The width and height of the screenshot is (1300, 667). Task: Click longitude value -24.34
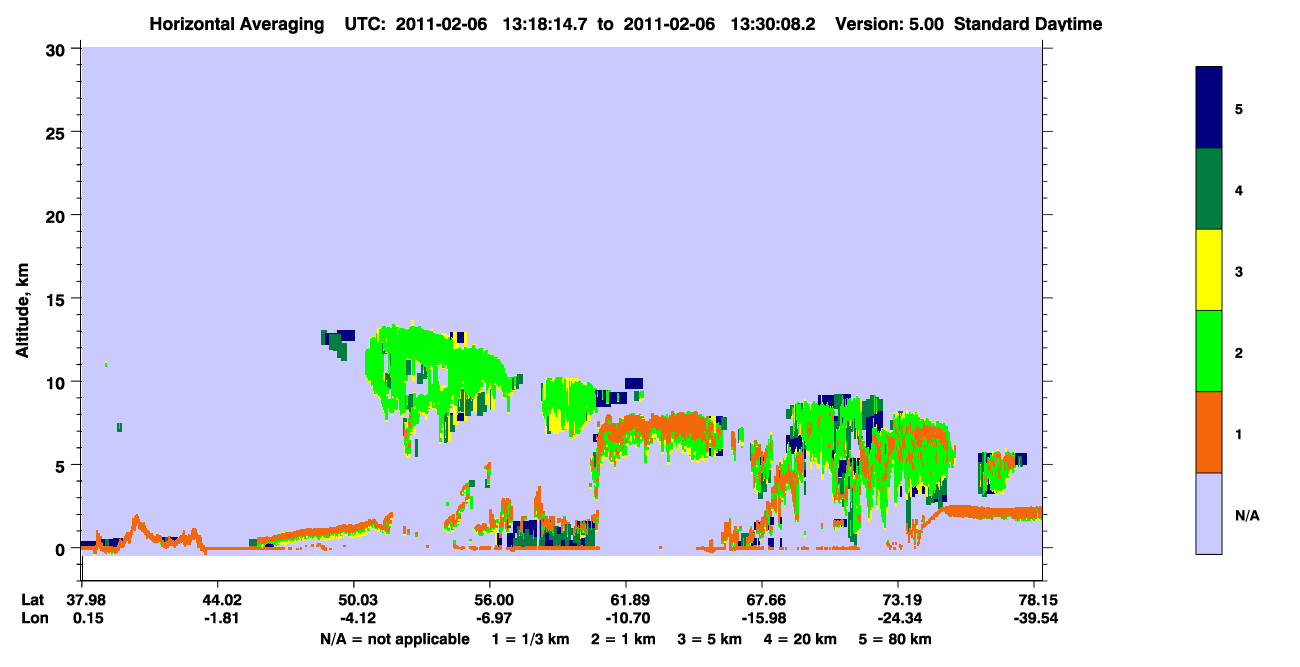[898, 618]
